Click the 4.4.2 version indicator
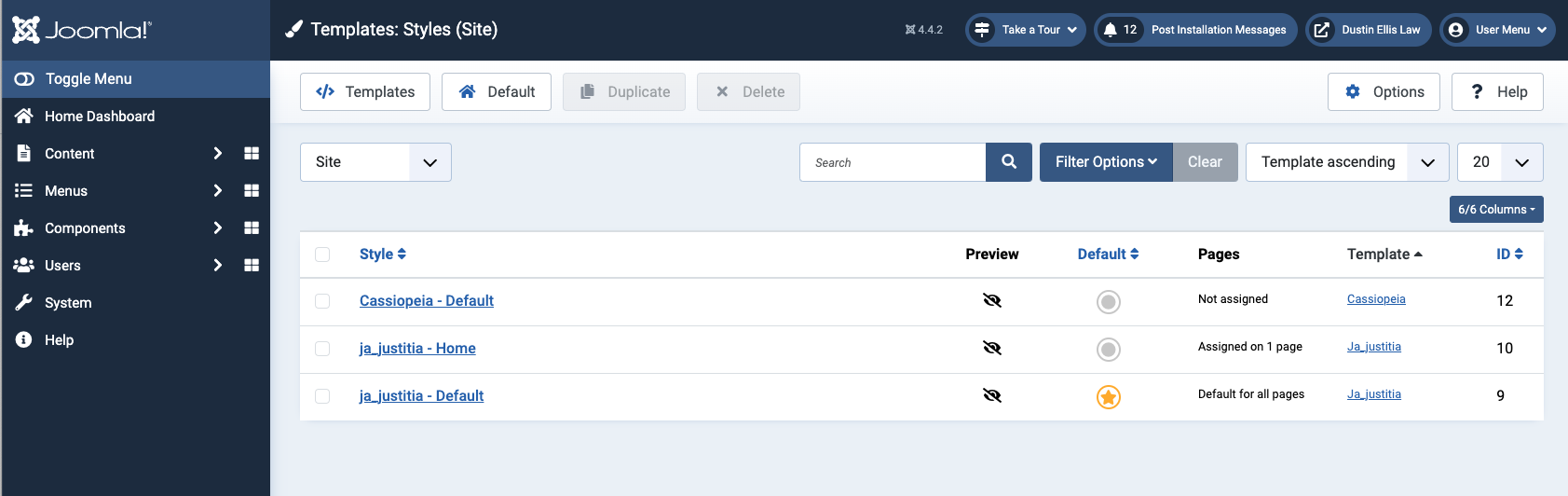The image size is (1568, 496). point(923,30)
